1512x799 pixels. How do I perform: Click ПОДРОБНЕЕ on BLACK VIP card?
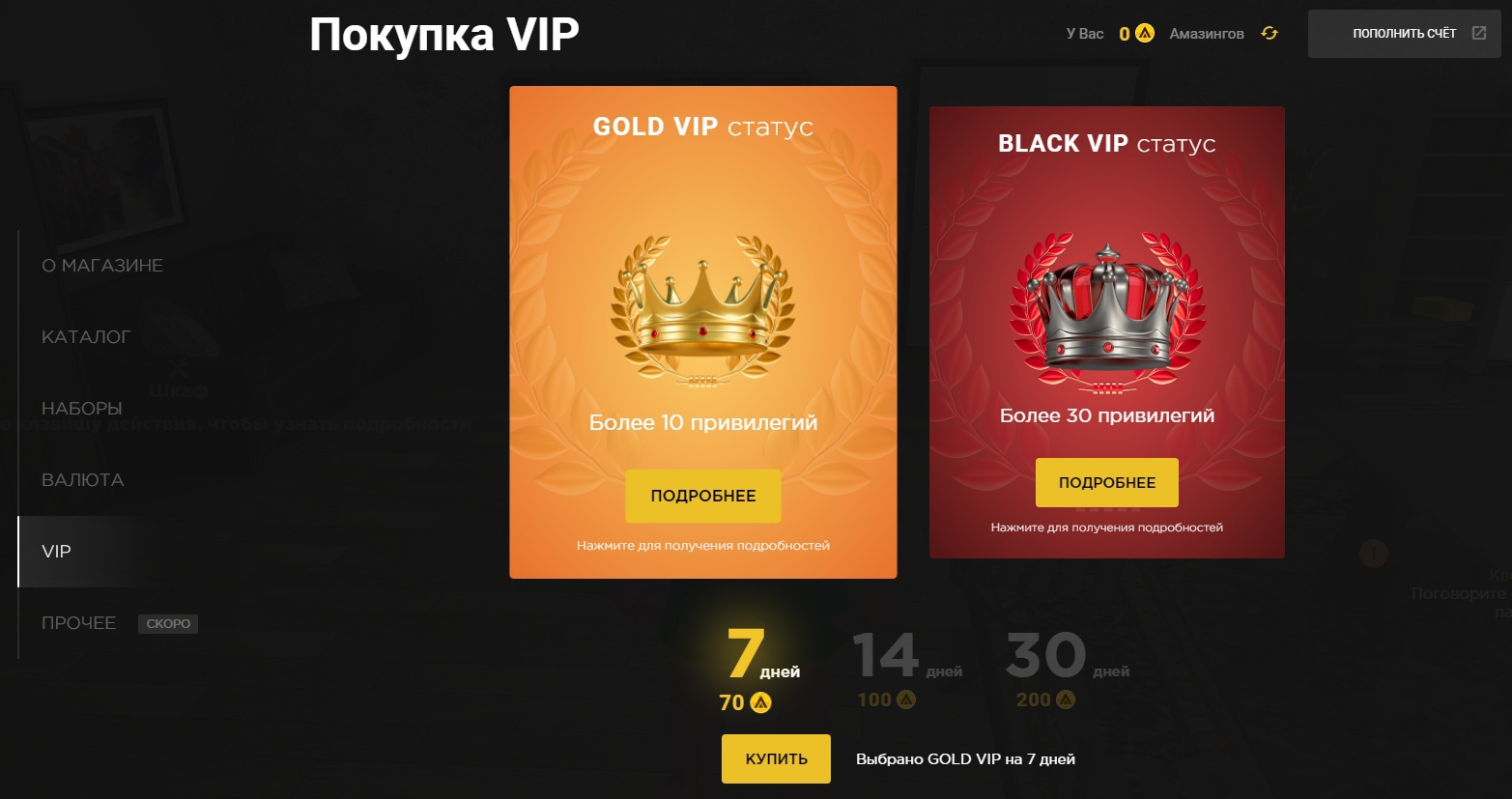point(1107,482)
